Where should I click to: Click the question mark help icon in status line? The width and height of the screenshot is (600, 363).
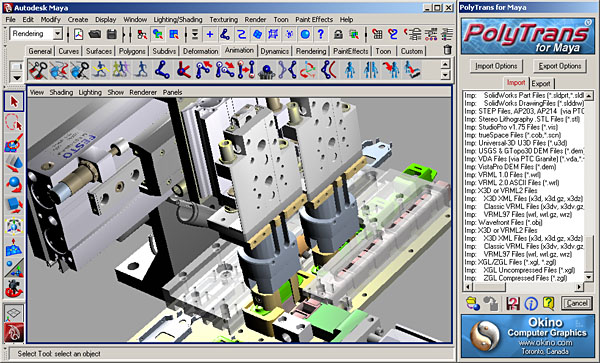point(321,34)
